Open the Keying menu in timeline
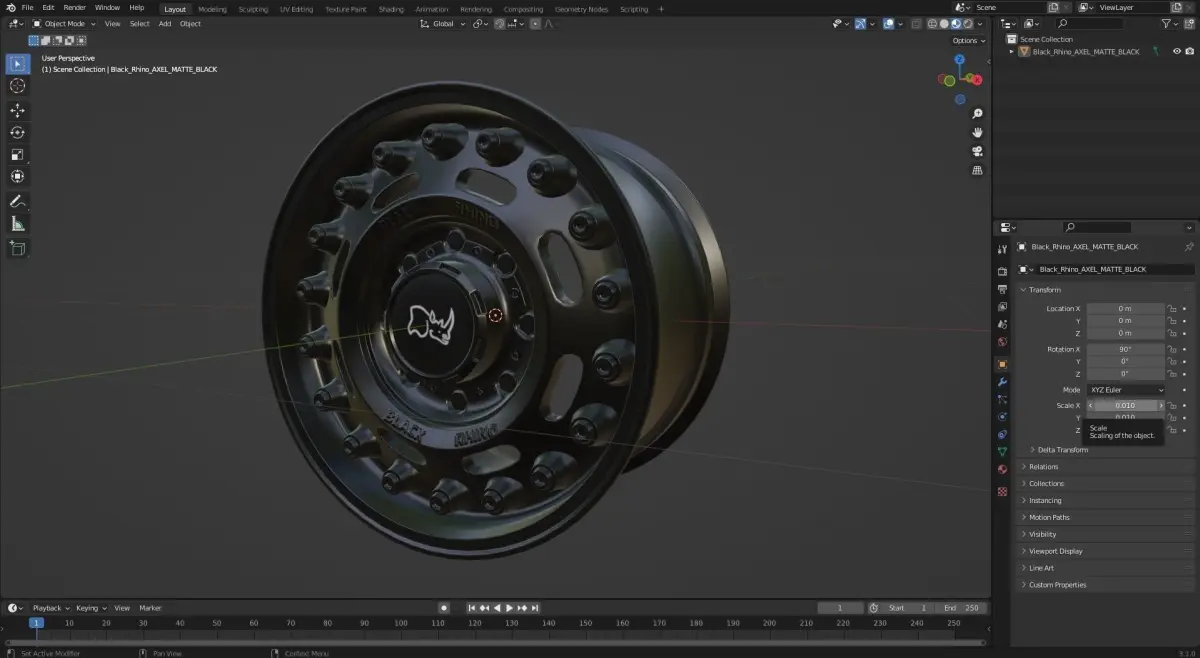Image resolution: width=1200 pixels, height=658 pixels. (90, 608)
